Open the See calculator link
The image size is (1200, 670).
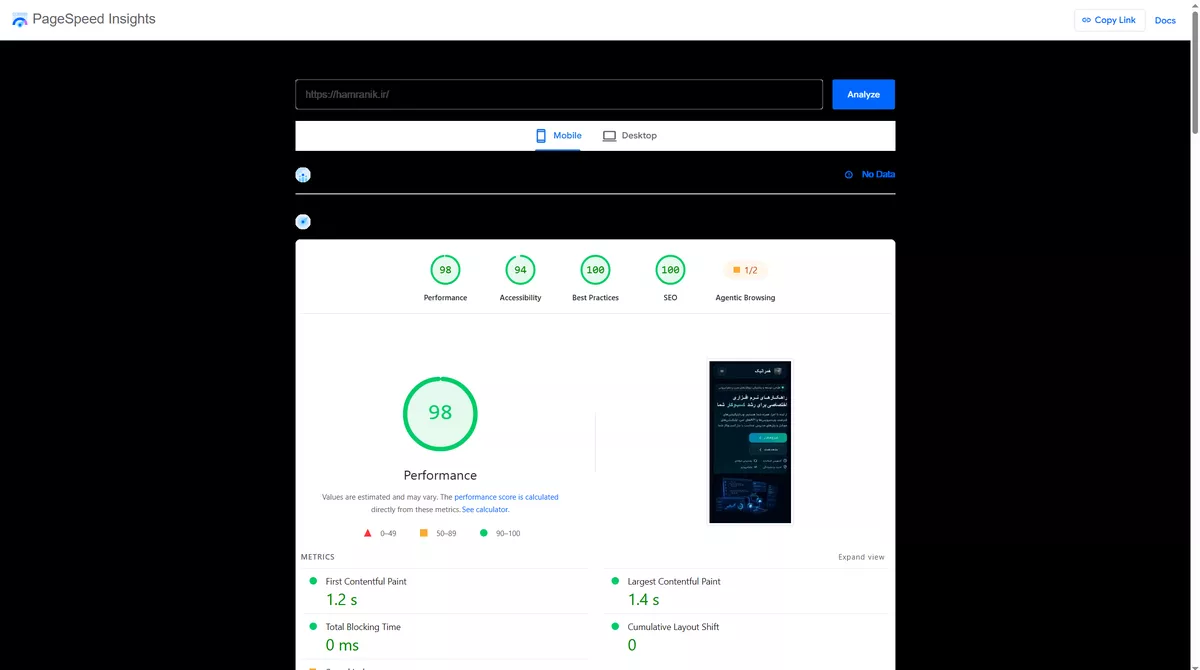(485, 510)
